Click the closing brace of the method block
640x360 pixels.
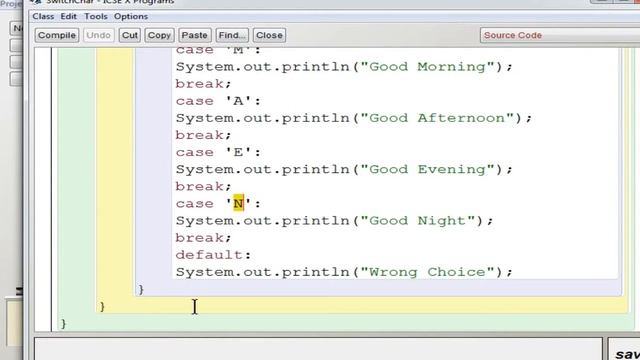coord(102,307)
